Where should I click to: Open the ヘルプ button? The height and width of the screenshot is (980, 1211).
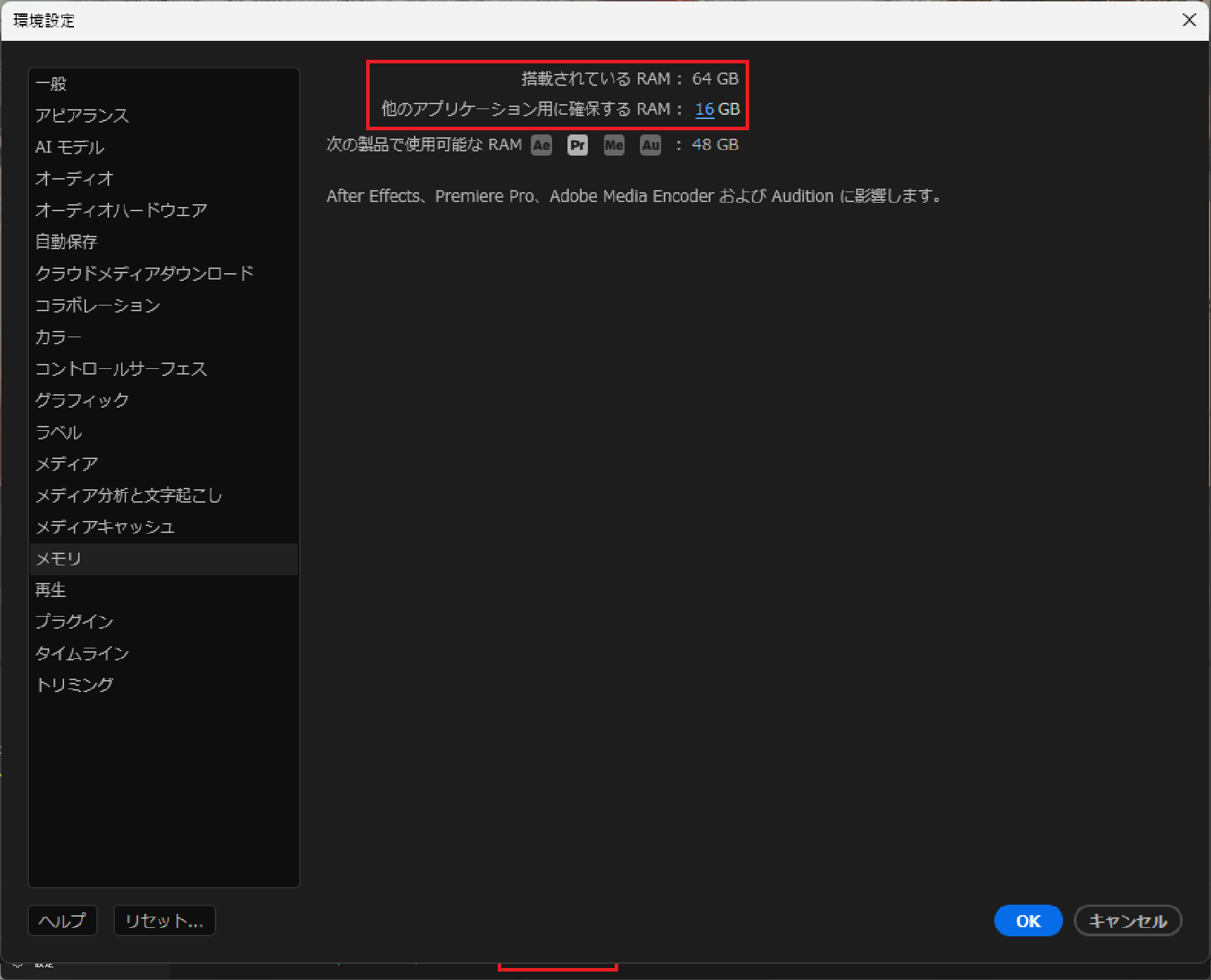pos(62,921)
